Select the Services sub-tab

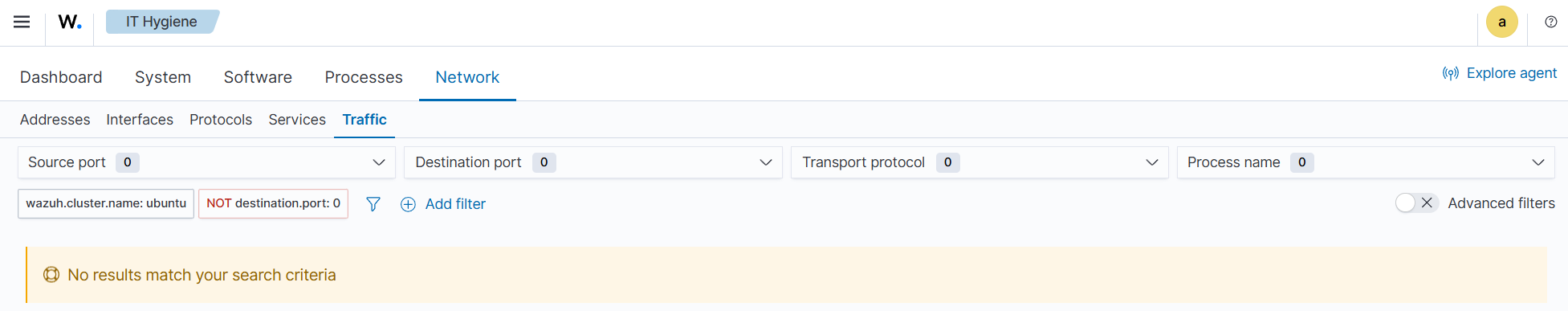(x=297, y=120)
